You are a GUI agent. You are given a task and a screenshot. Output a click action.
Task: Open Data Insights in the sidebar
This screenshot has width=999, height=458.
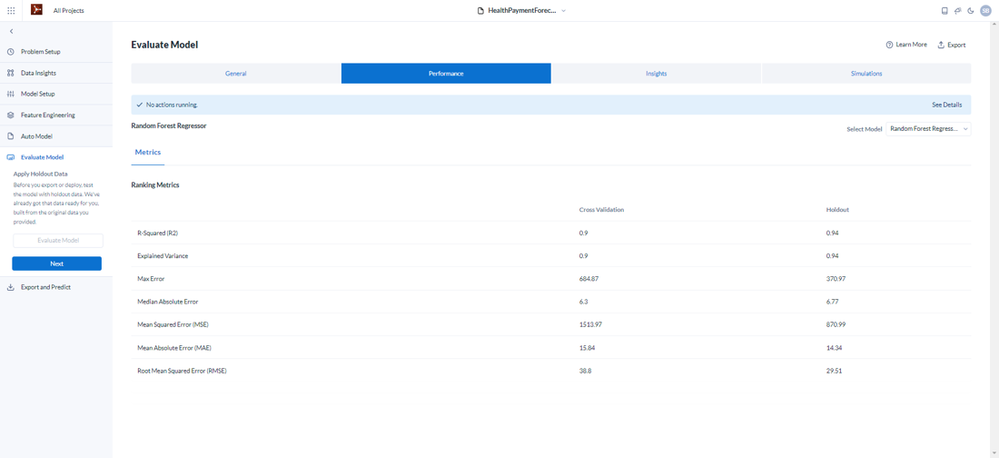(x=38, y=73)
